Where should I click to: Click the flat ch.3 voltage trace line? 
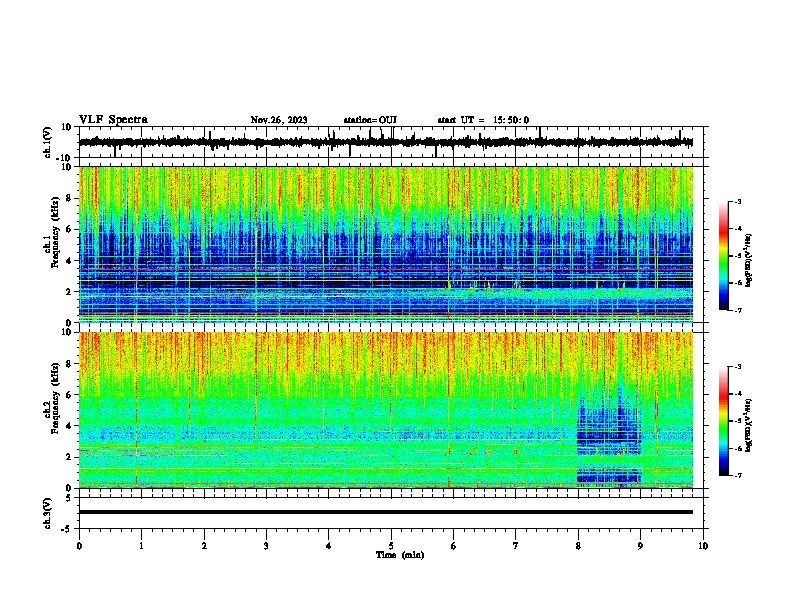[x=386, y=512]
